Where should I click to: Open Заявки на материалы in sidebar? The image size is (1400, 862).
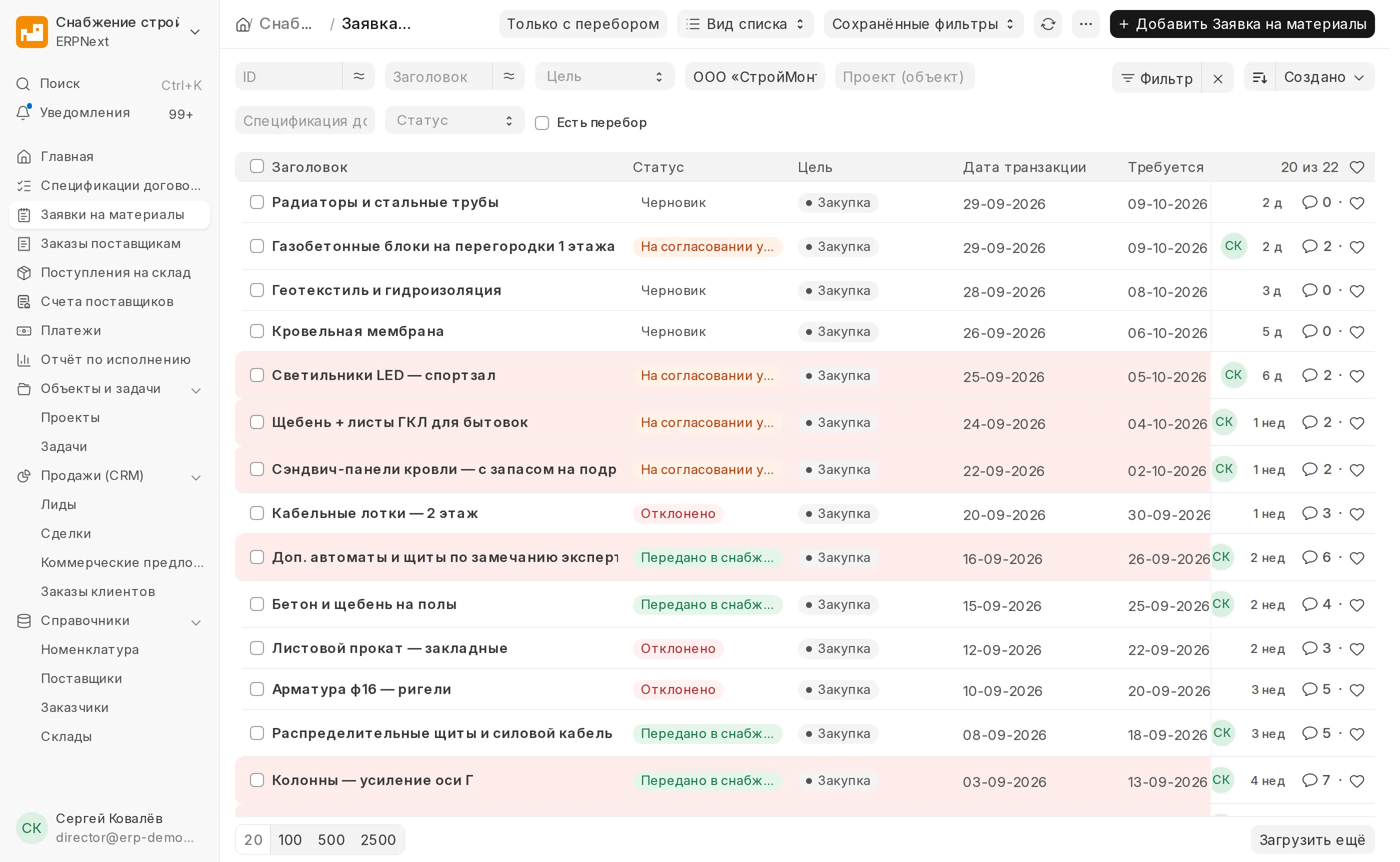110,216
